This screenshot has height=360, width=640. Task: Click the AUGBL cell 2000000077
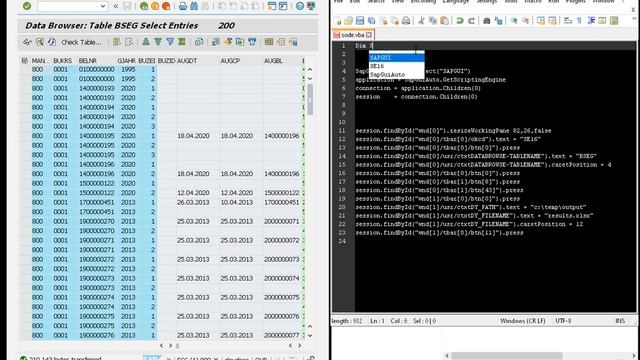(x=282, y=335)
